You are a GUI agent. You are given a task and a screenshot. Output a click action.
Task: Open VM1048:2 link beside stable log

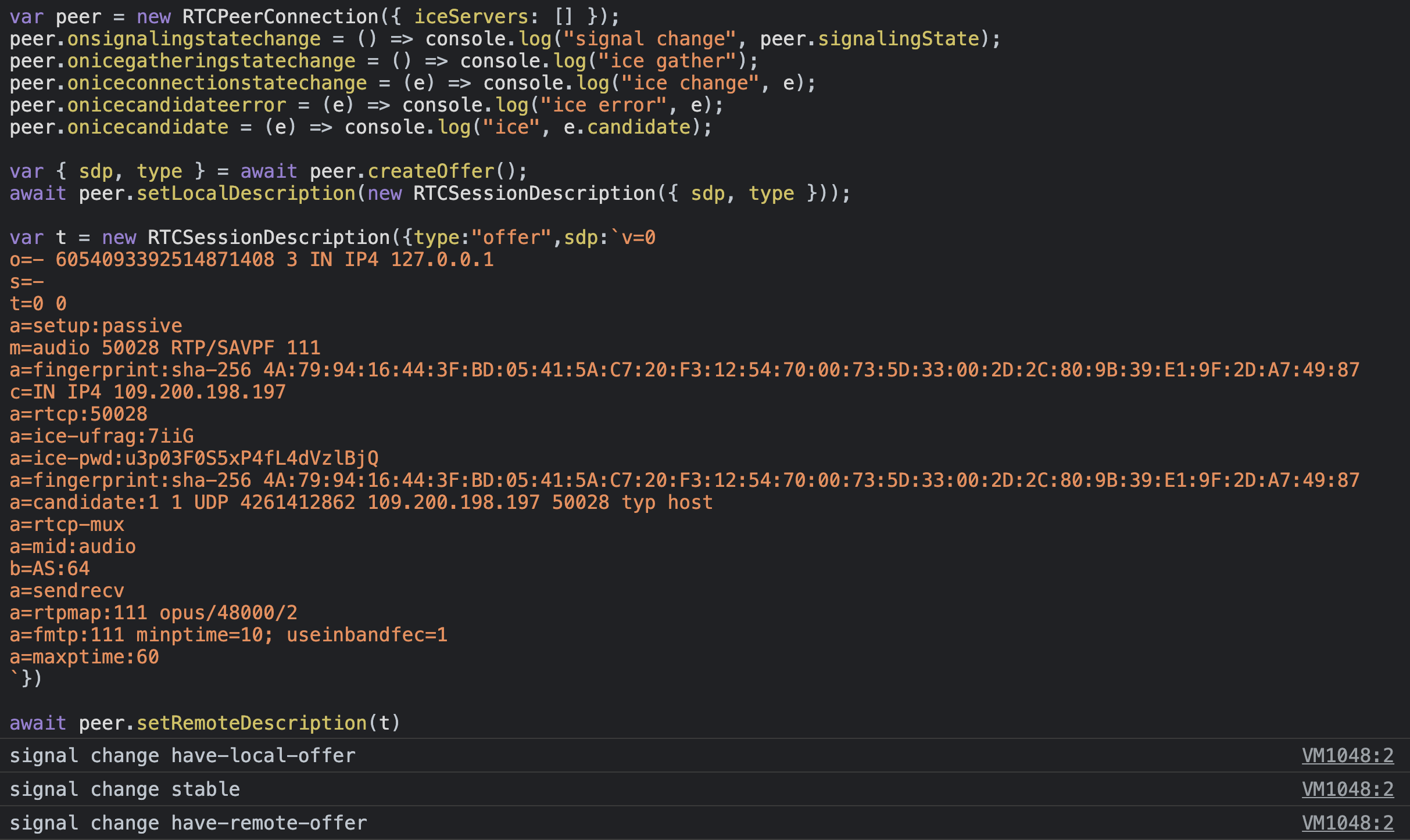pyautogui.click(x=1347, y=789)
